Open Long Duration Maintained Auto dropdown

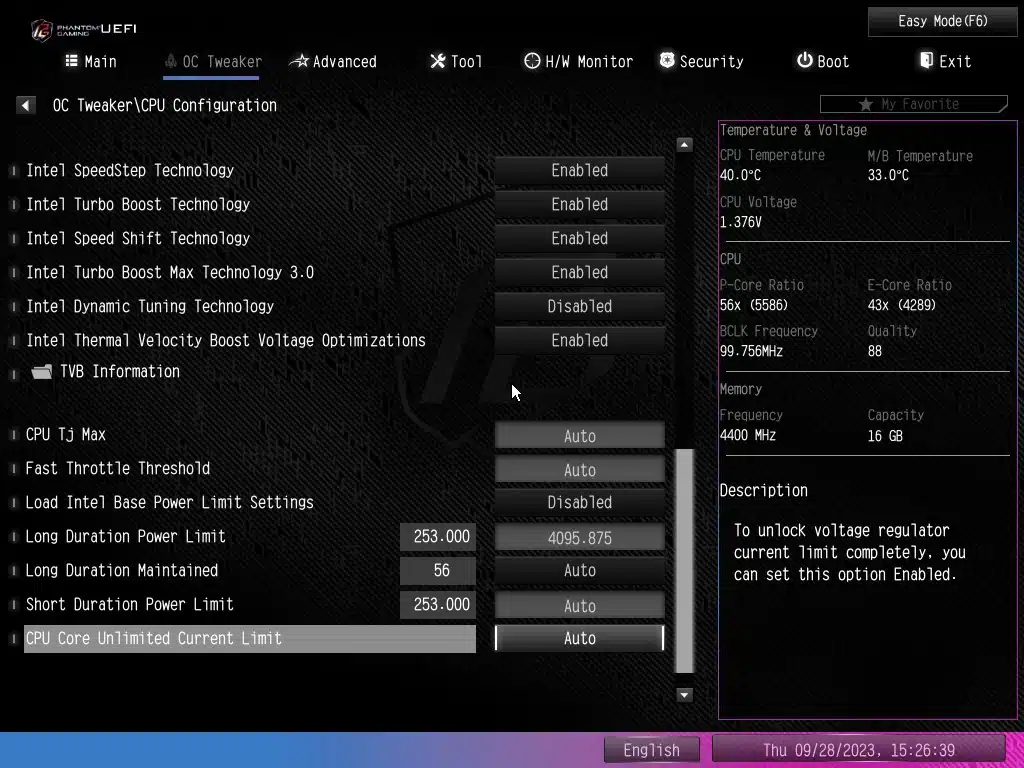579,570
